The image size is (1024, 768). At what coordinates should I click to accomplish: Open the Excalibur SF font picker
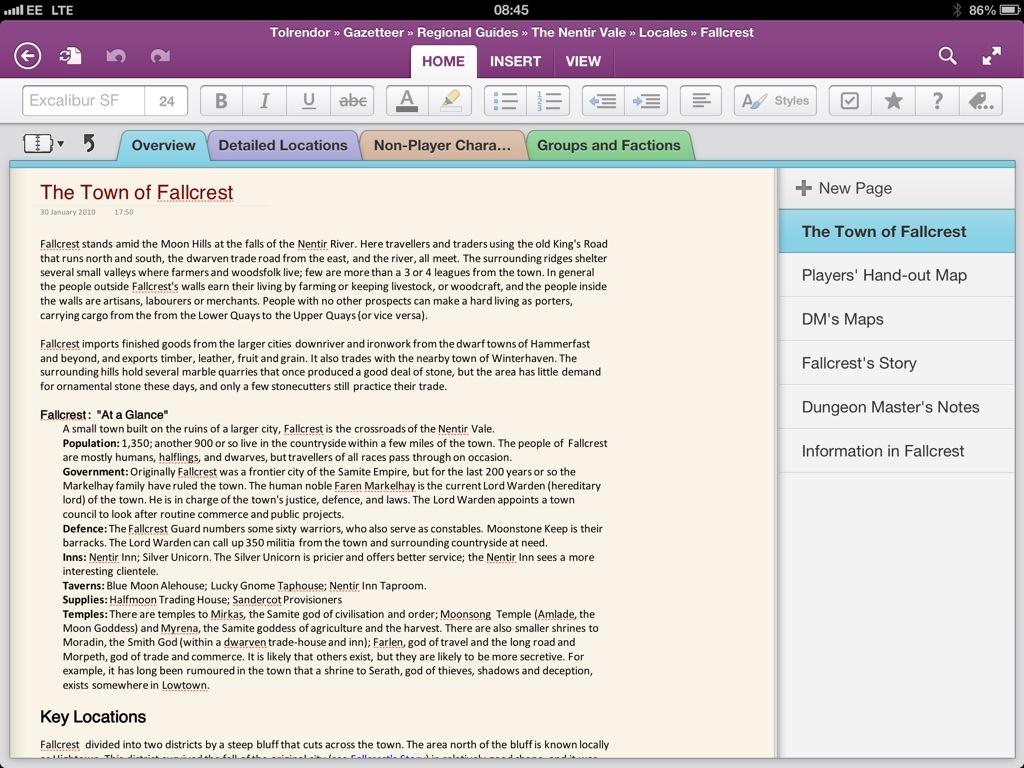84,101
